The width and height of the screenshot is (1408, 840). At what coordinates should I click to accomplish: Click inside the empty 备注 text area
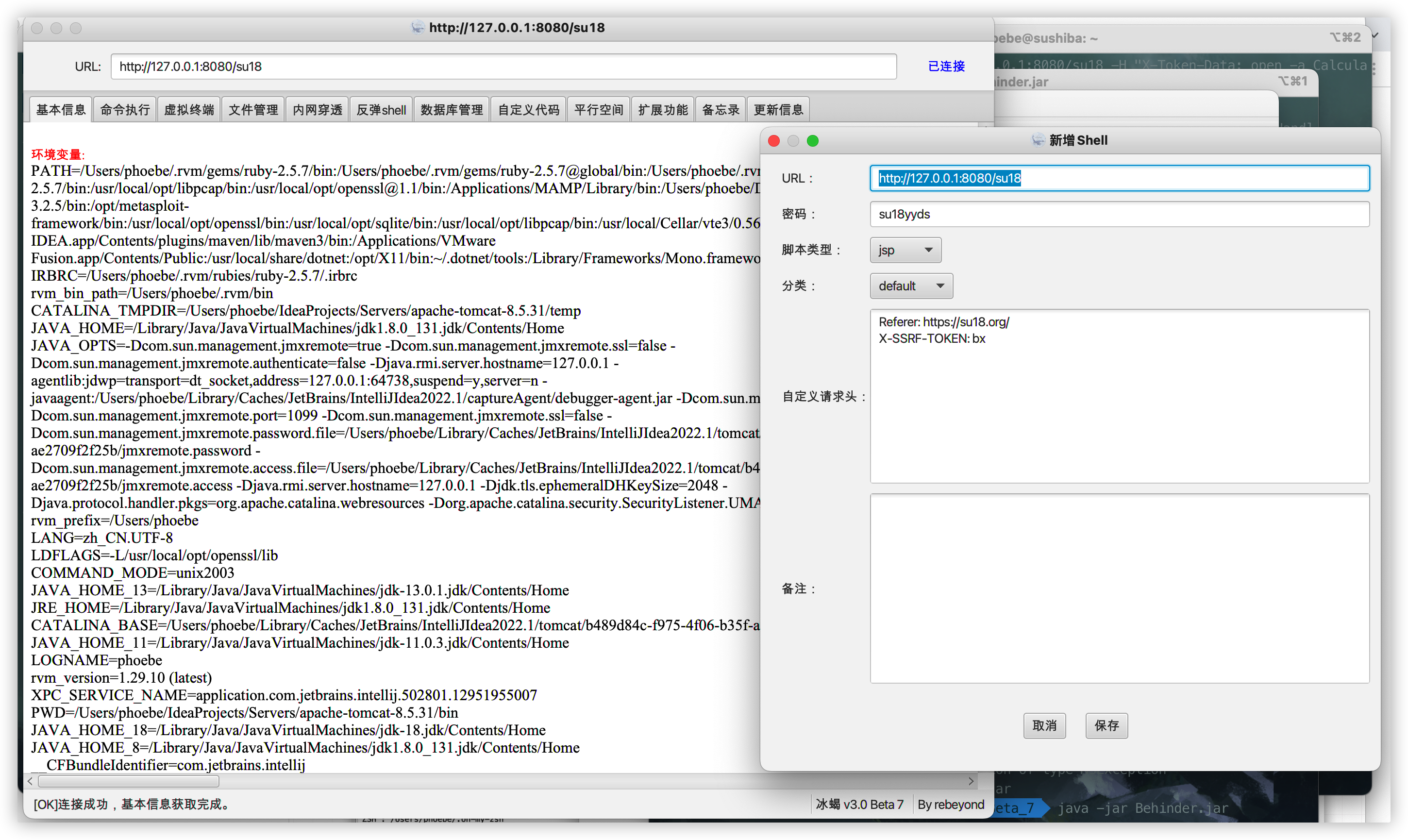pos(1119,588)
